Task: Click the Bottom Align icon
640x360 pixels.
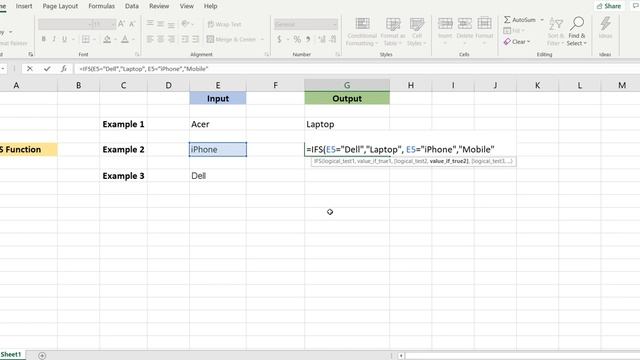Action: tap(171, 24)
